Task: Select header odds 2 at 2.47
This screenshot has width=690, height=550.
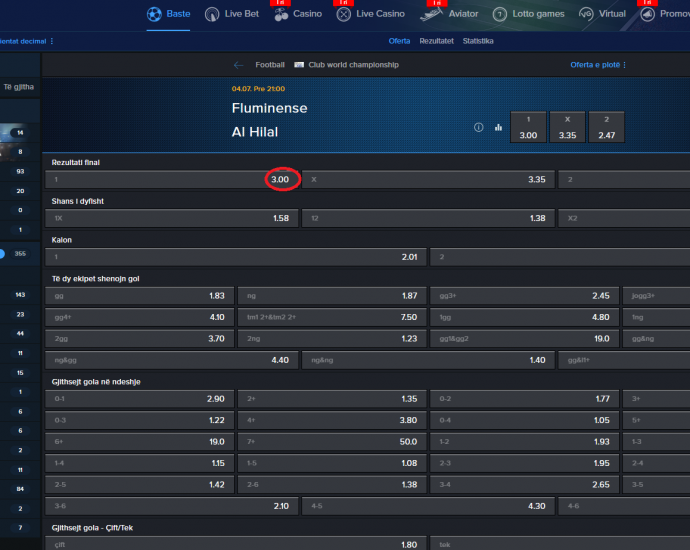Action: [x=606, y=127]
